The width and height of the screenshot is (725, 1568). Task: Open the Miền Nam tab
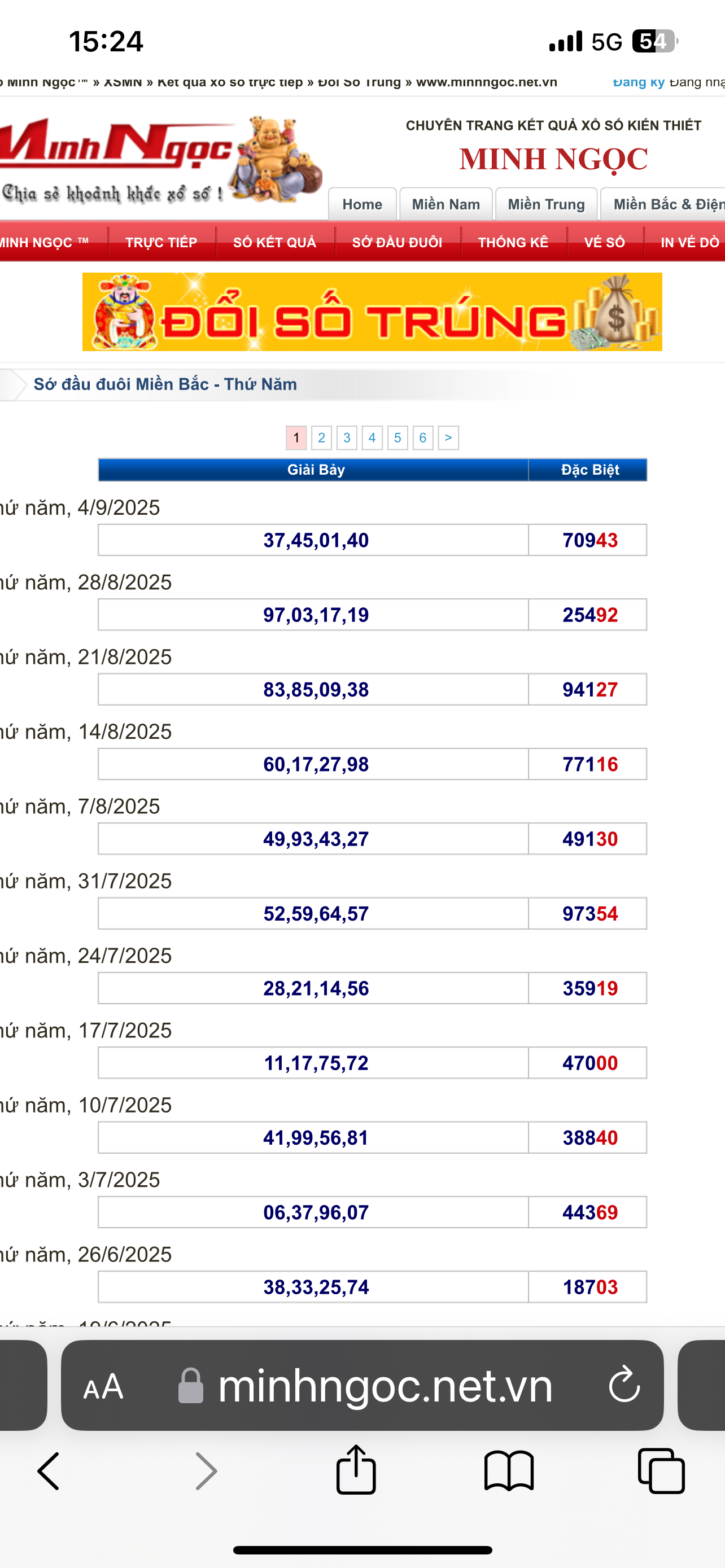click(x=446, y=204)
